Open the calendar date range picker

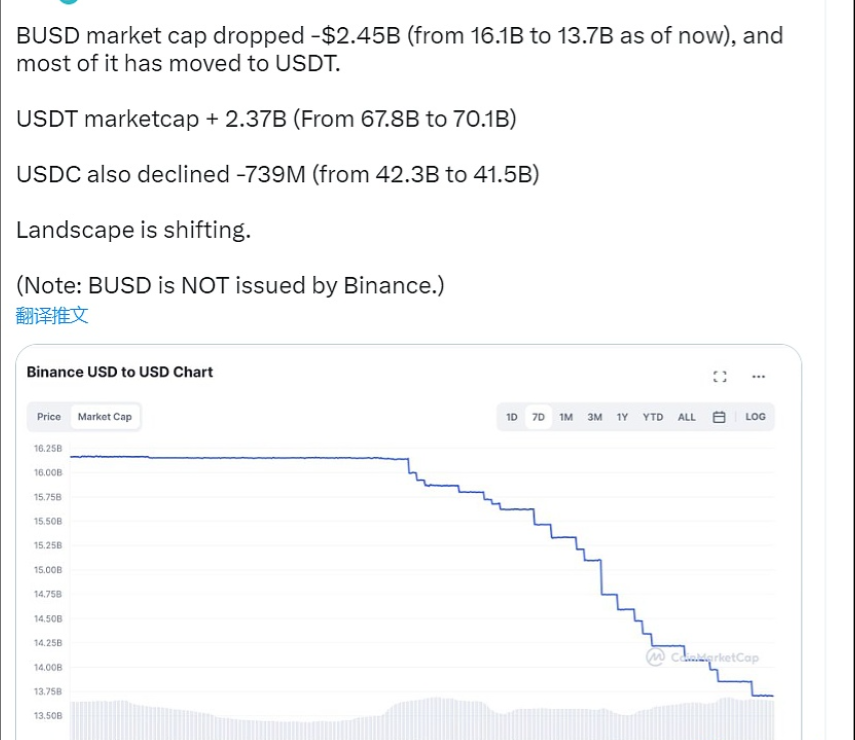(x=718, y=417)
